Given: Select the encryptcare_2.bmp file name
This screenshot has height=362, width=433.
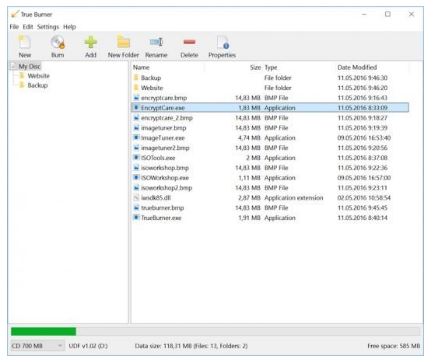Looking at the screenshot, I should [167, 118].
